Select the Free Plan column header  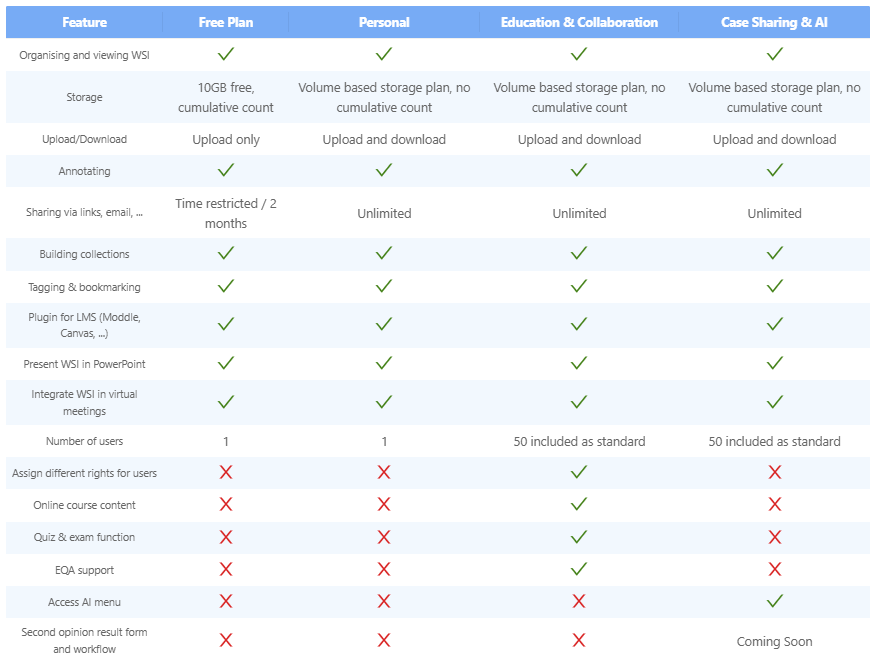[226, 22]
